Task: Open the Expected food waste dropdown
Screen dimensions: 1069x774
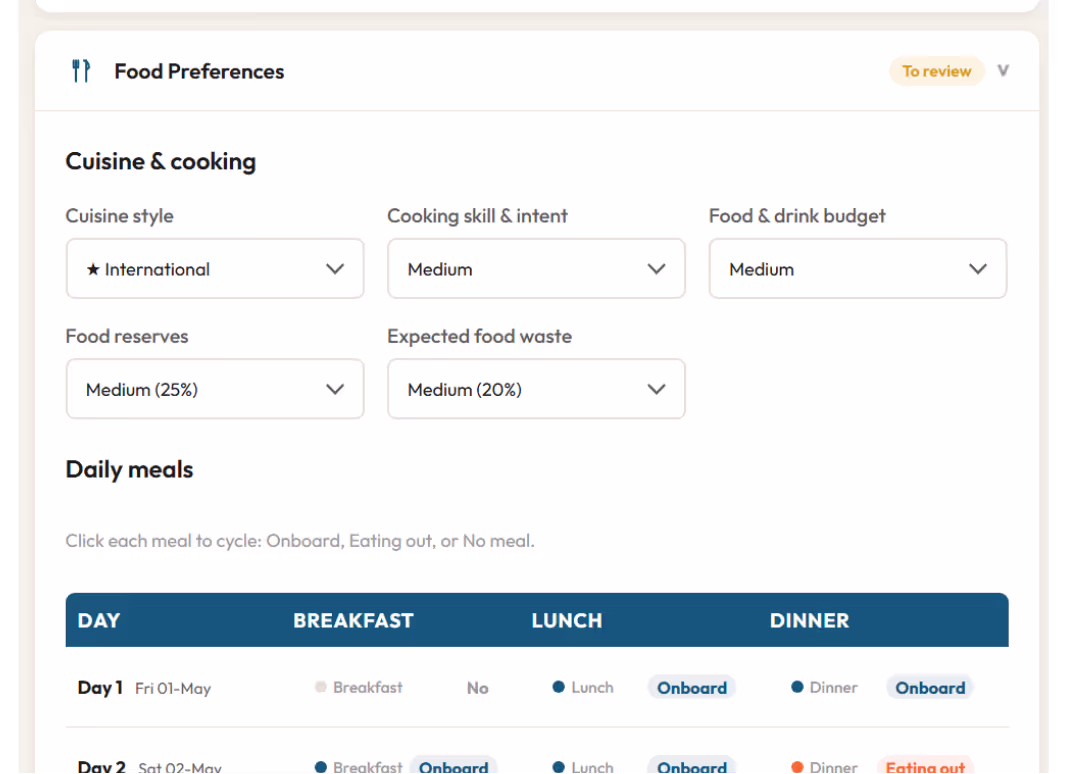Action: (536, 389)
